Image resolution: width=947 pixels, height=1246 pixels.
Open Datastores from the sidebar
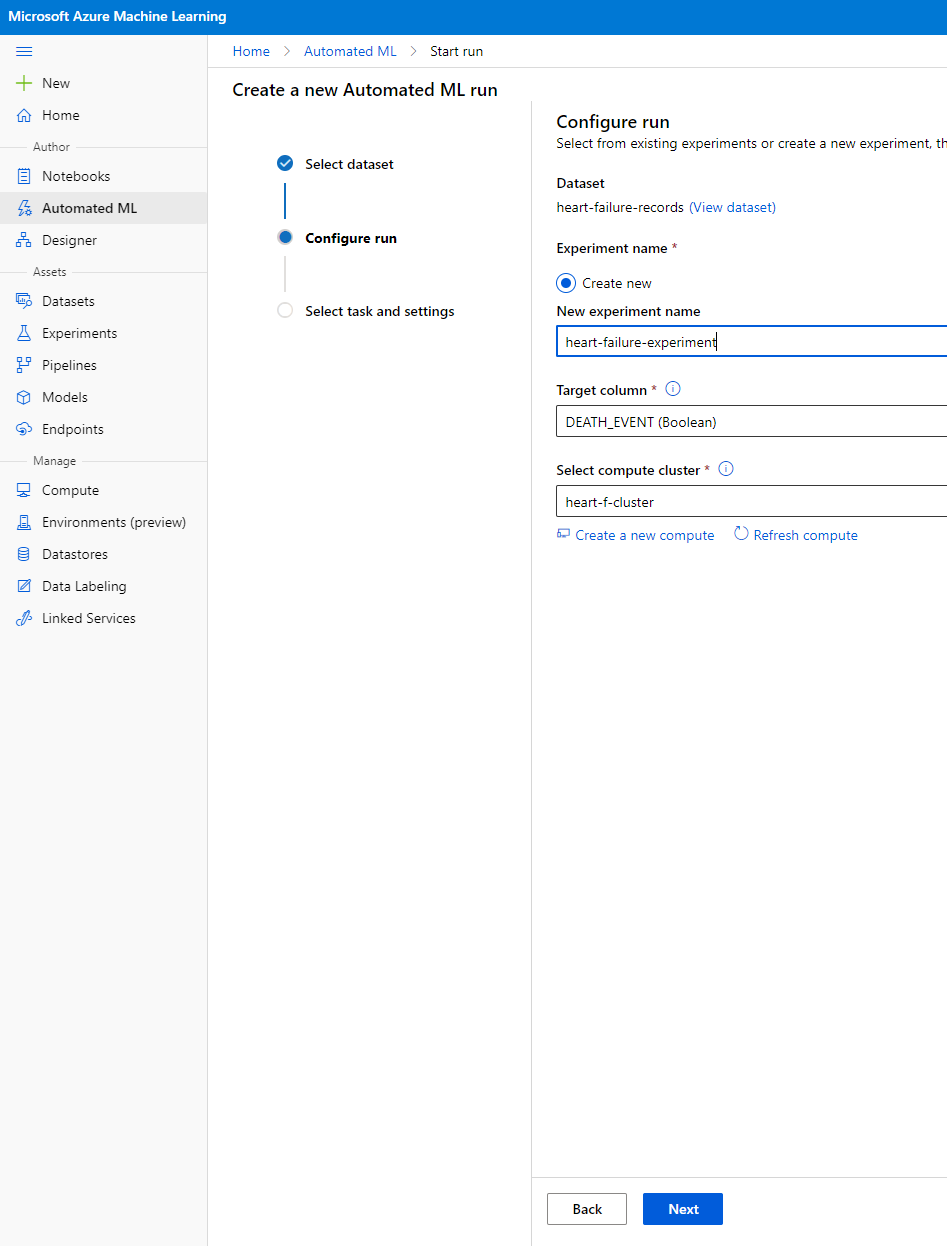pos(74,554)
